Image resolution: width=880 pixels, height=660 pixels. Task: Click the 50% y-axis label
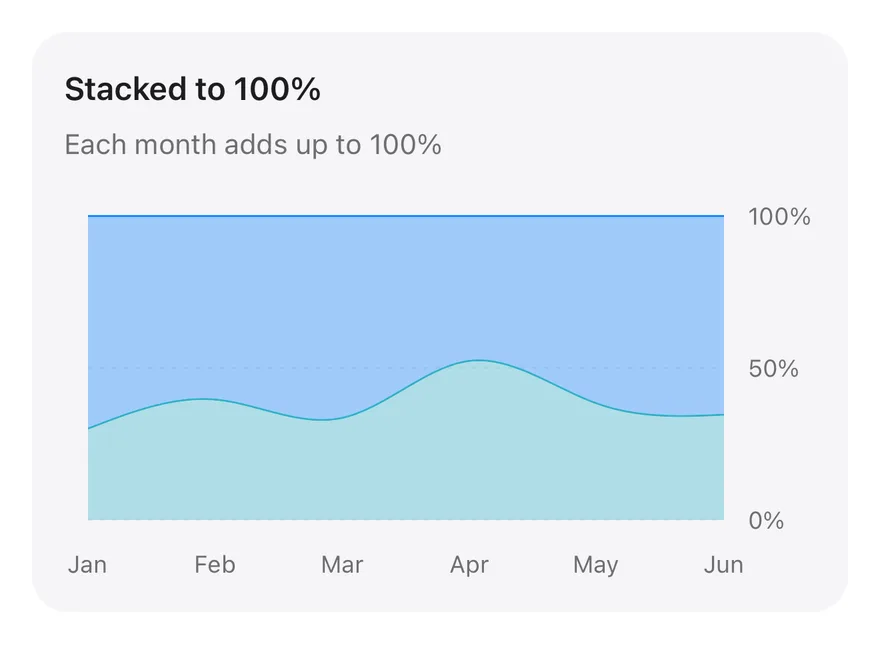(x=773, y=369)
